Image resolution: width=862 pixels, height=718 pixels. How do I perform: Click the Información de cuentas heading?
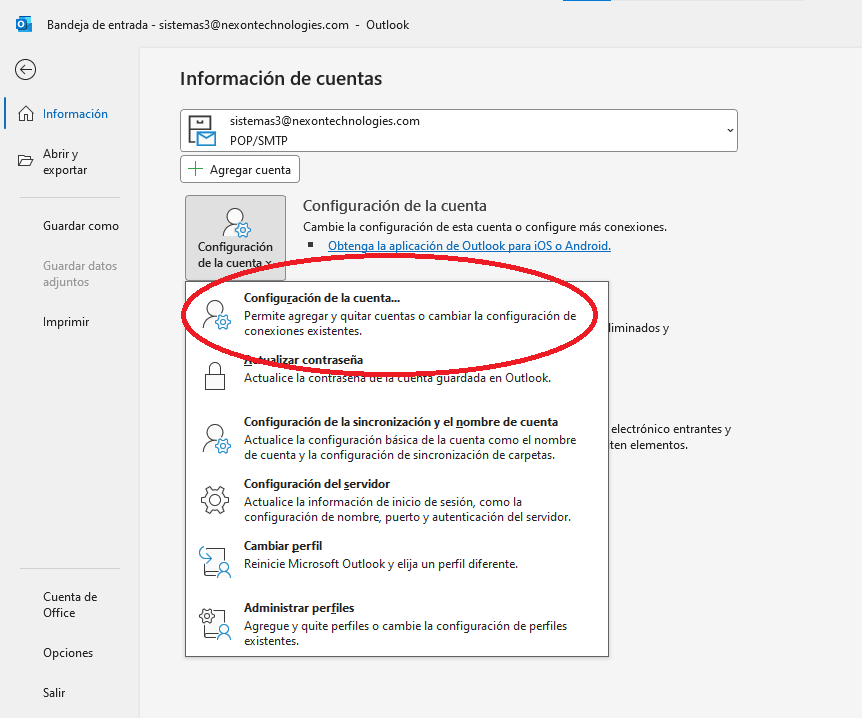click(281, 79)
